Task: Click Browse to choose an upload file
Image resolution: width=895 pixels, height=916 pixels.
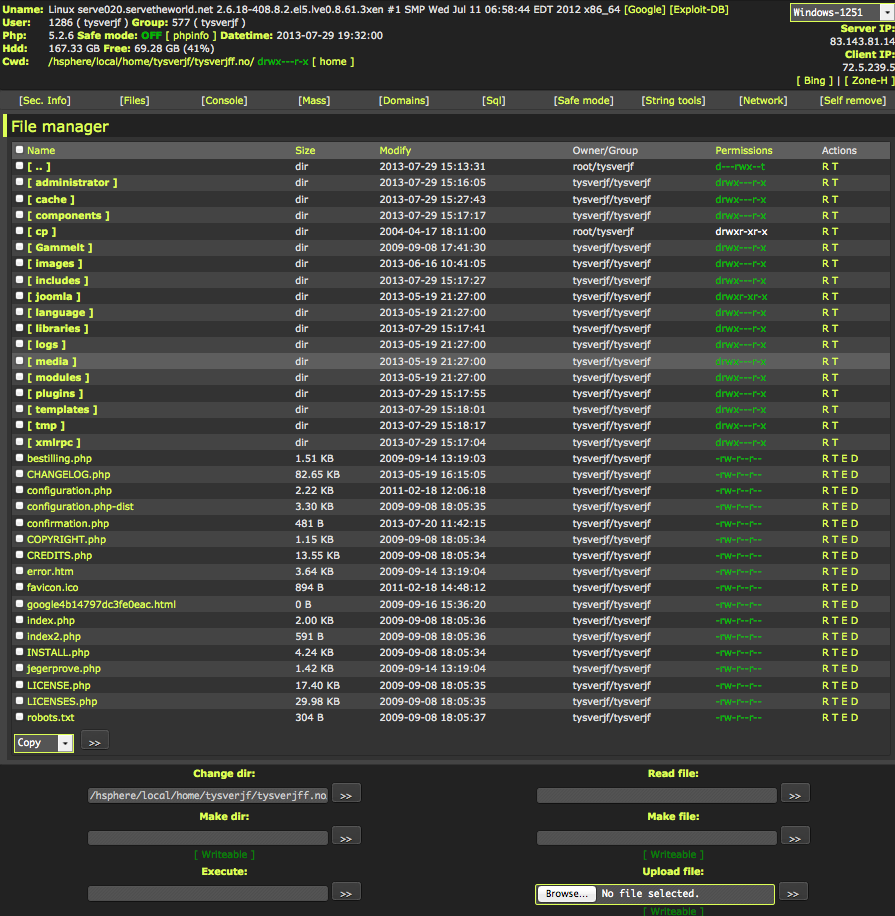Action: [565, 893]
